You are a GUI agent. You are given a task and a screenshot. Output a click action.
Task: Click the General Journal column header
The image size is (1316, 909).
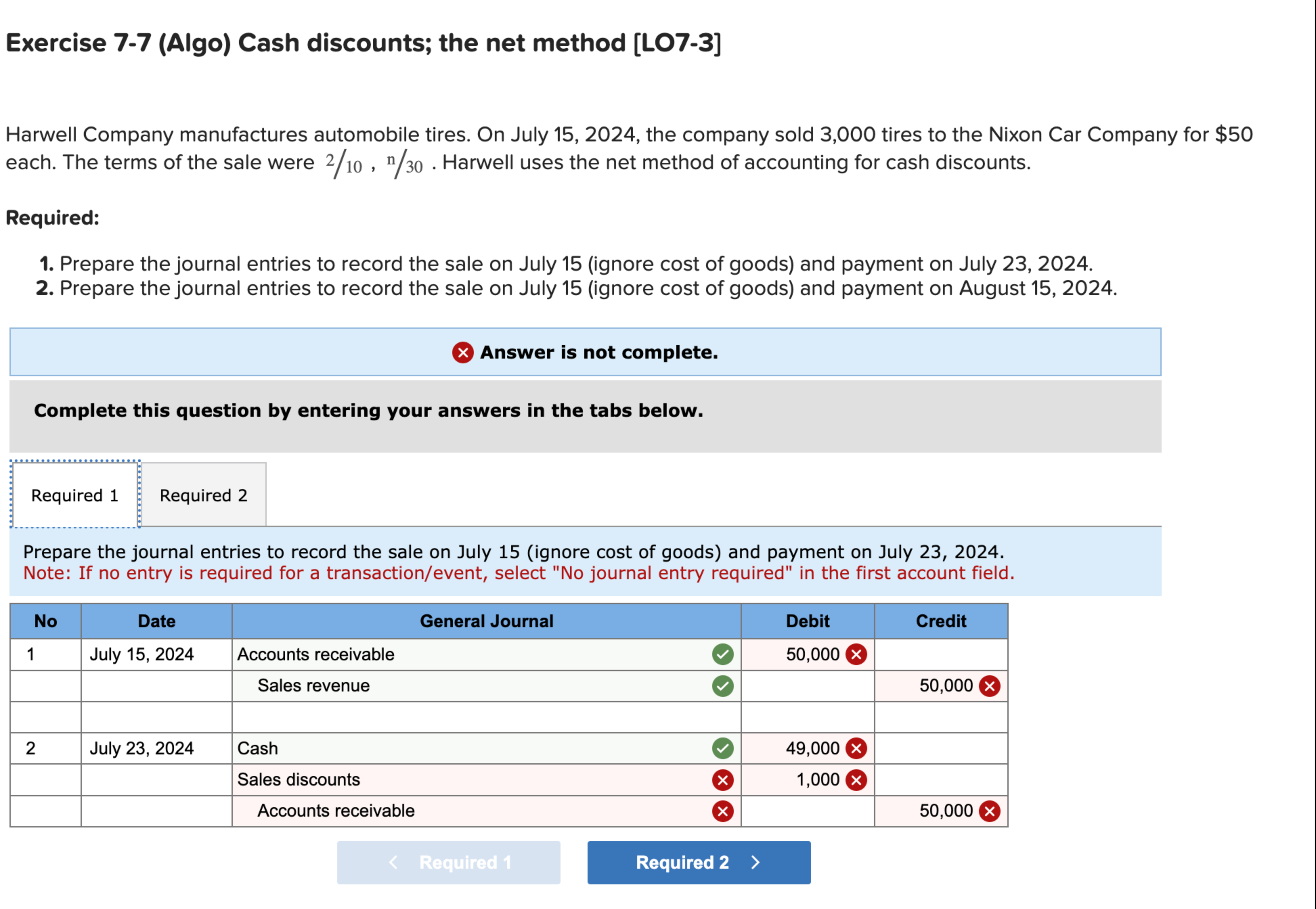click(x=487, y=621)
